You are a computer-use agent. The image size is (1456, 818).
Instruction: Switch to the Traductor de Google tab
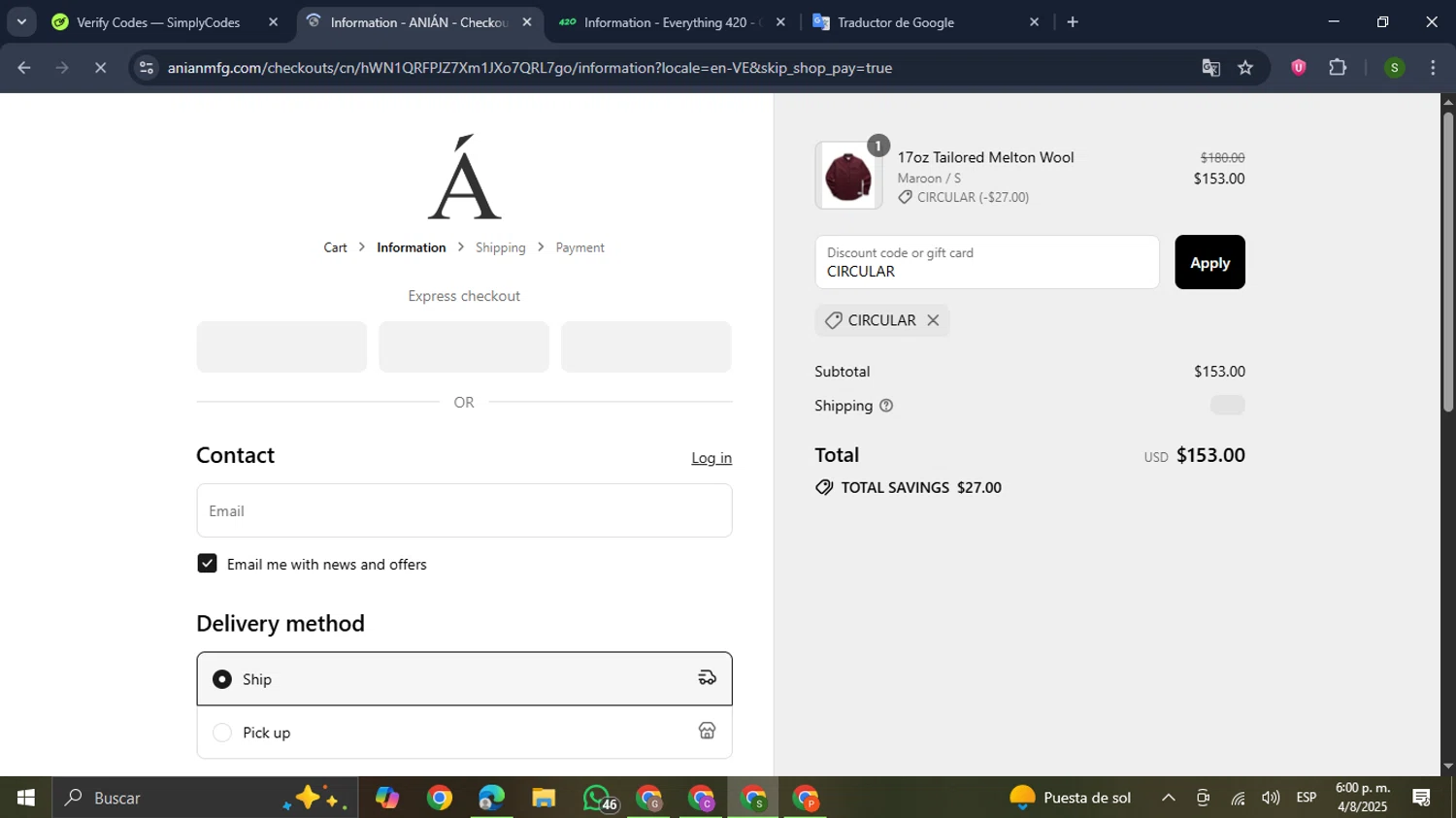[895, 21]
